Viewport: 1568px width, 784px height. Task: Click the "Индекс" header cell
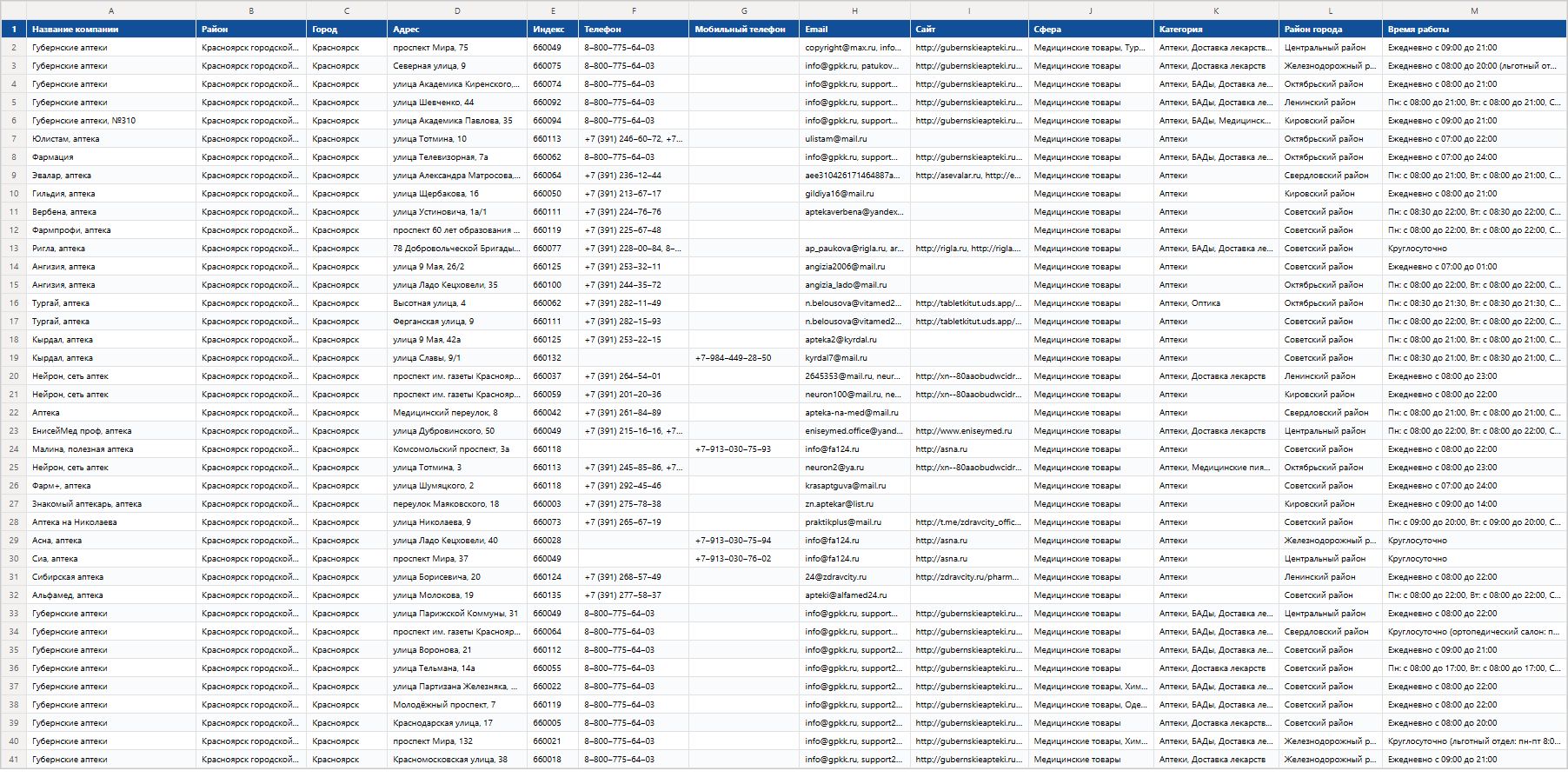click(x=553, y=30)
